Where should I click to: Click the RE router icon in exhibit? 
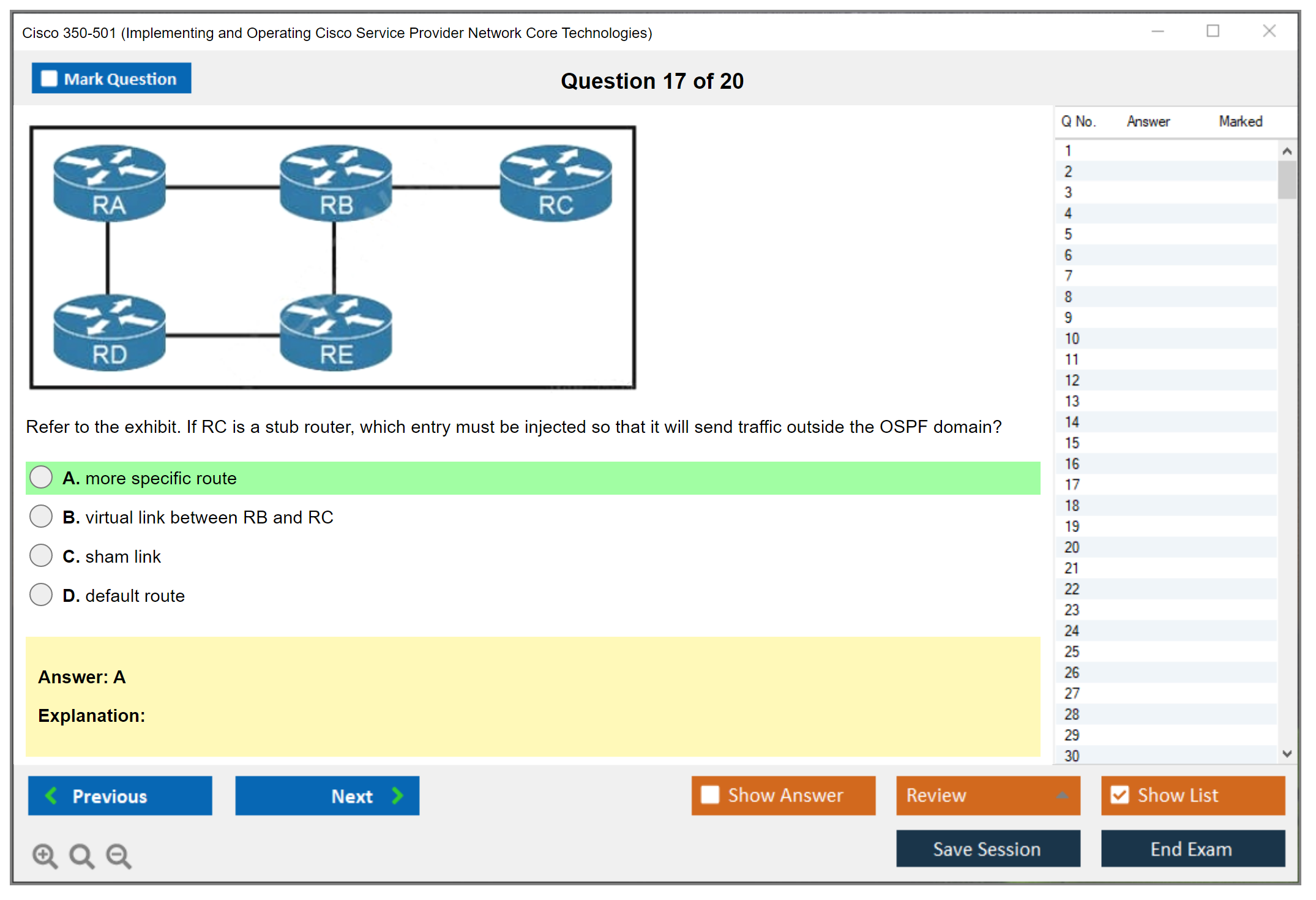(x=335, y=332)
